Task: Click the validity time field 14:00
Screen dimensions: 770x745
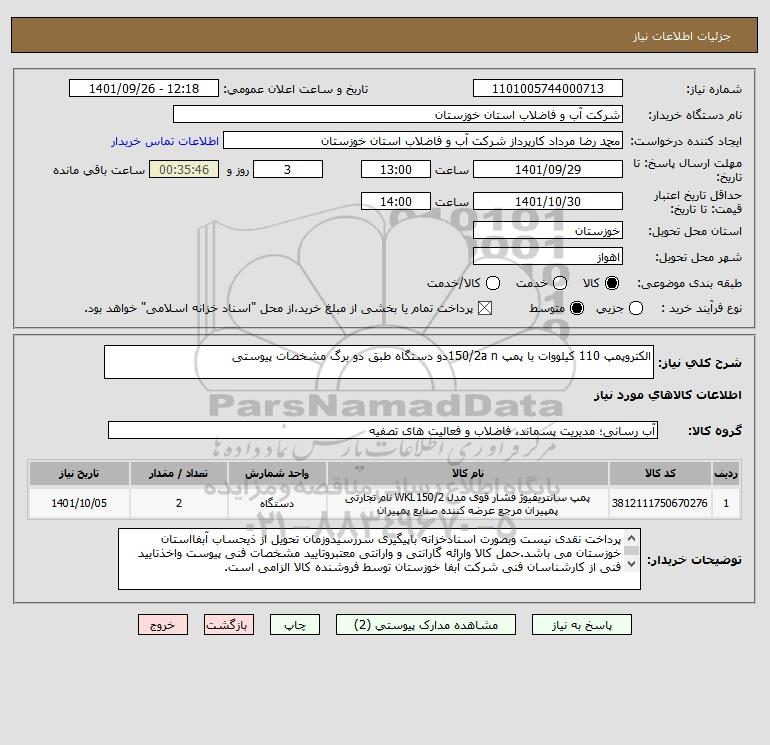Action: [x=396, y=201]
